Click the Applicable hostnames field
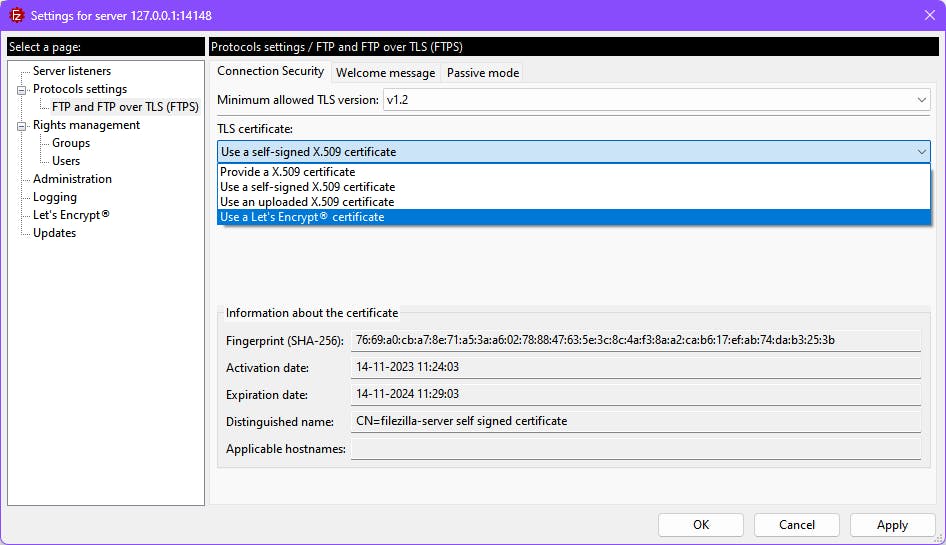The image size is (946, 545). tap(636, 449)
